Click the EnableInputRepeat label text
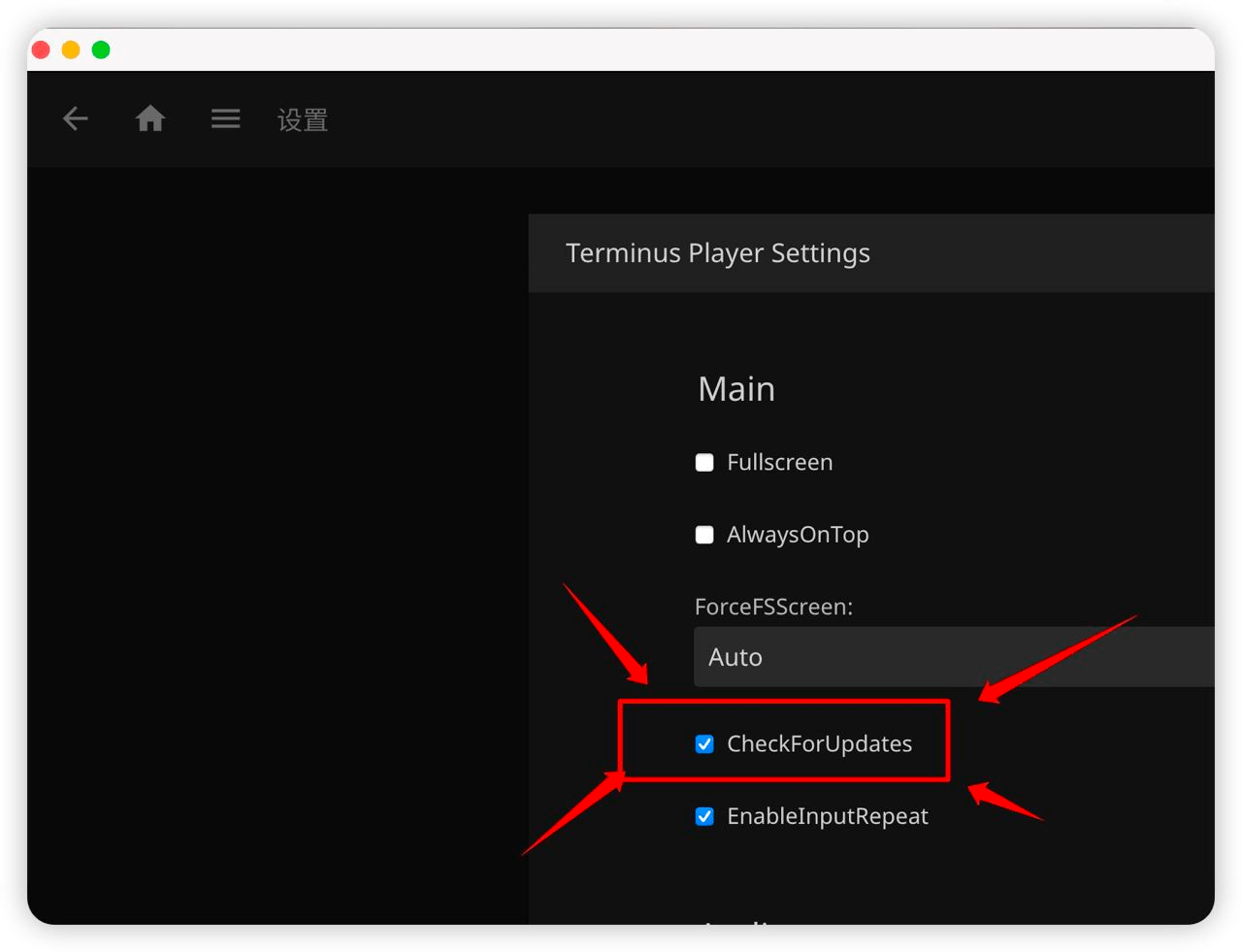Viewport: 1242px width, 952px height. pos(827,816)
